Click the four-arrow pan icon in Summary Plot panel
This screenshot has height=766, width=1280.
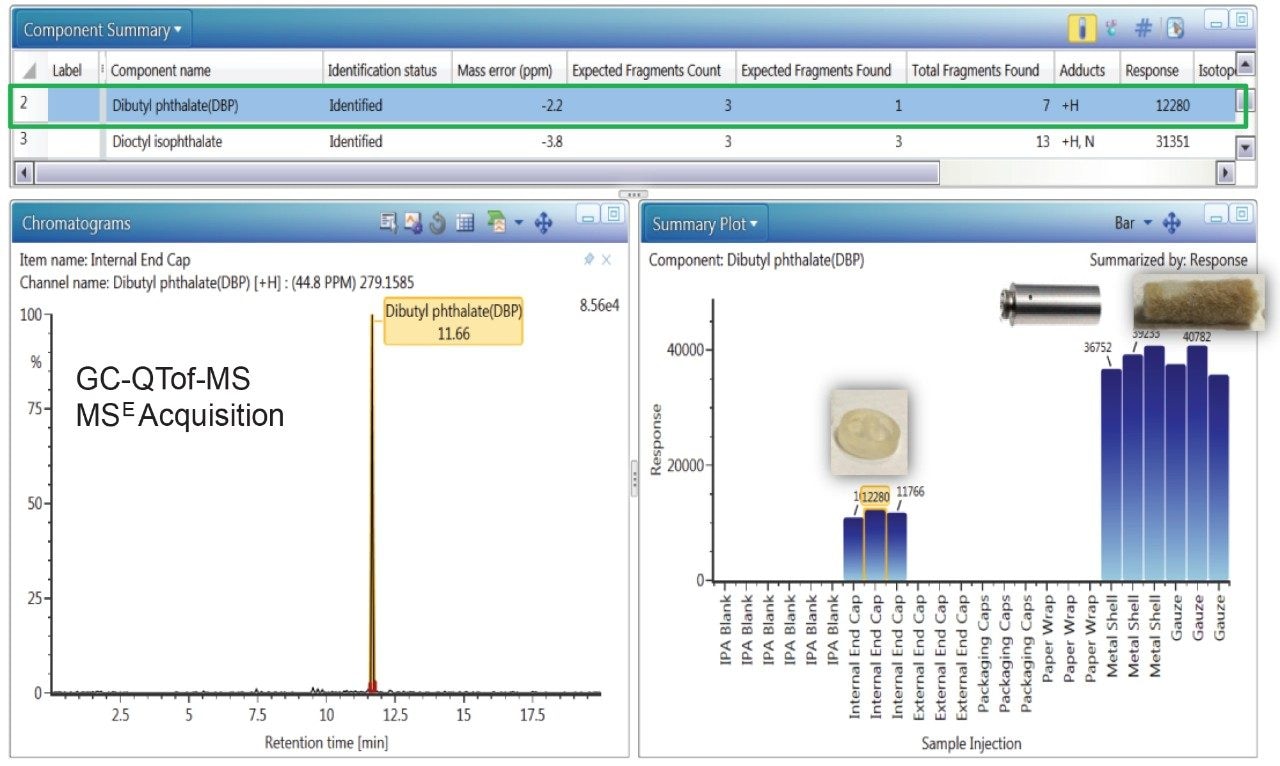coord(1172,223)
